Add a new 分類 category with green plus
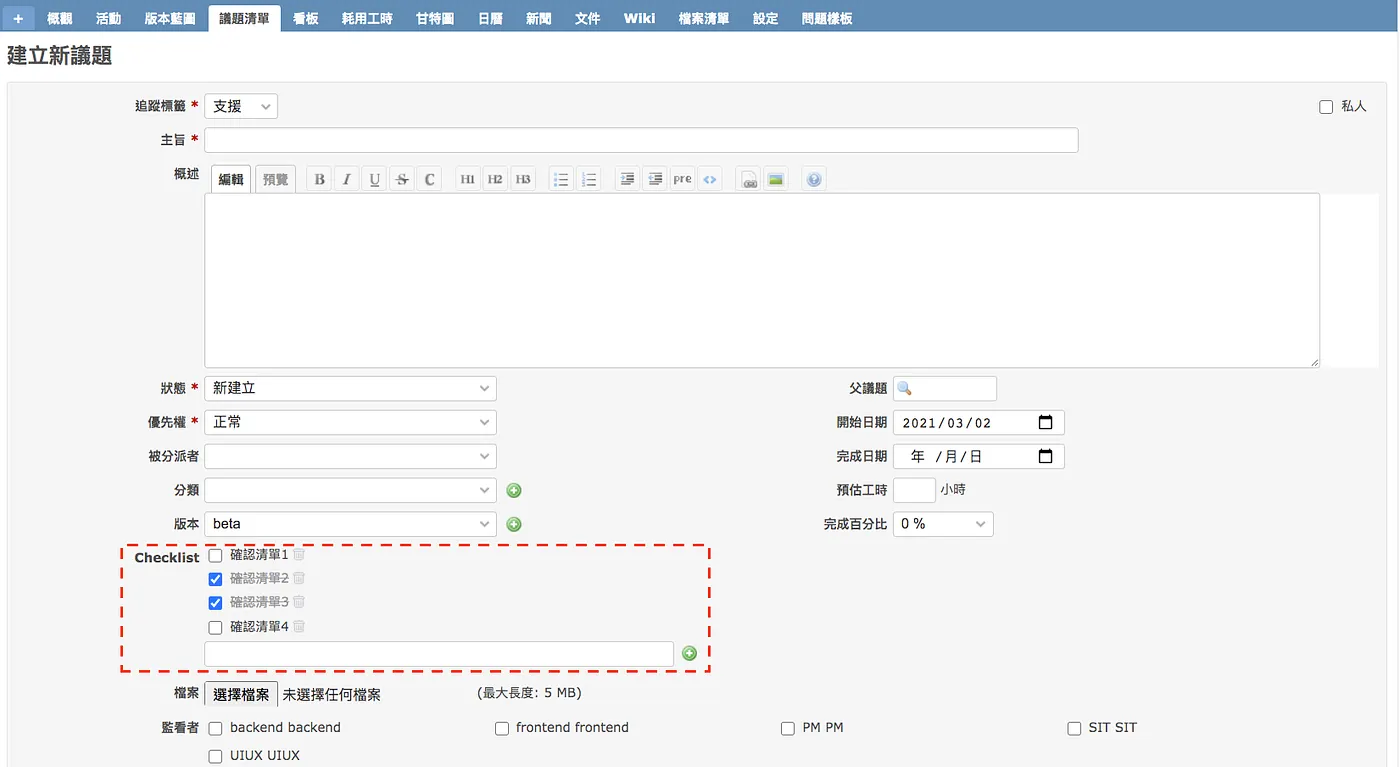The height and width of the screenshot is (767, 1400). 514,490
